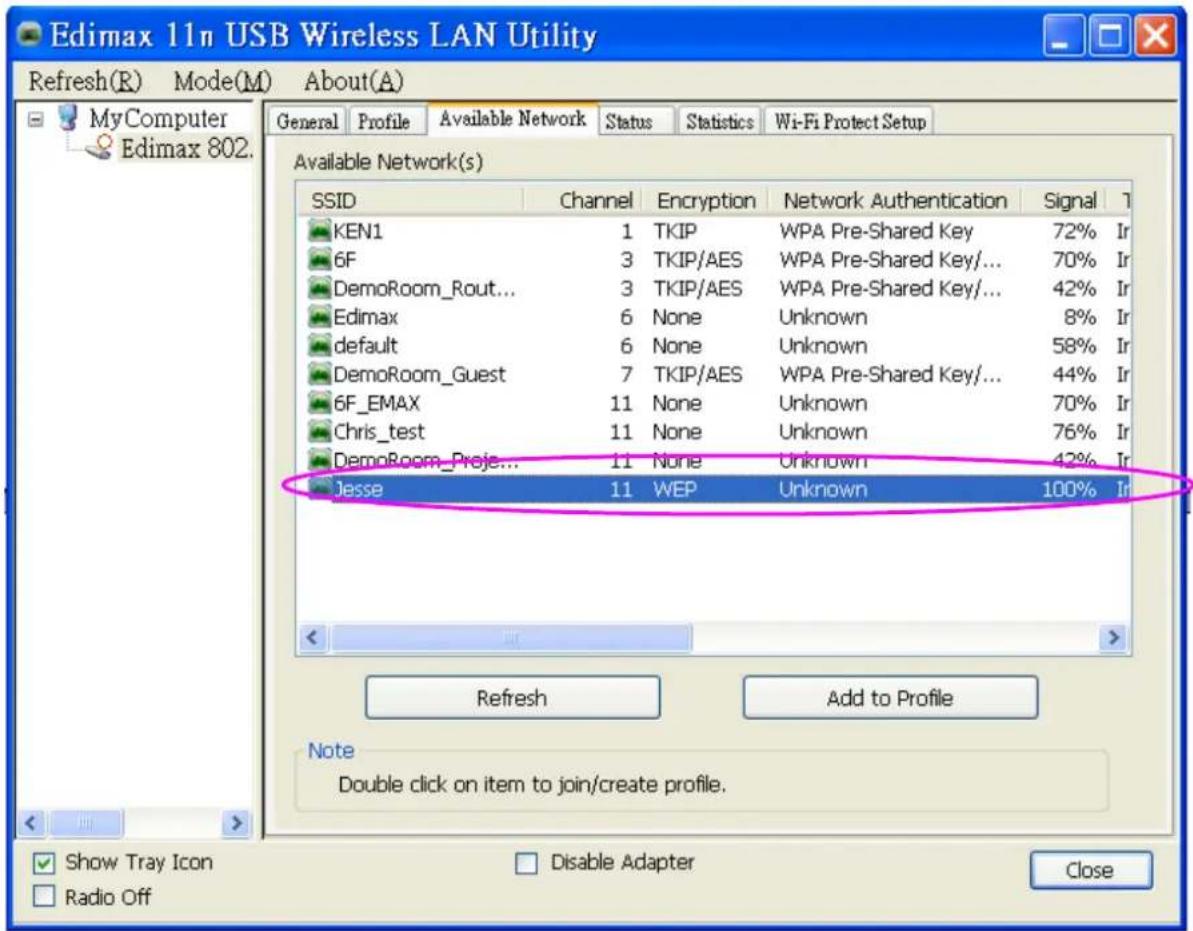Image resolution: width=1193 pixels, height=931 pixels.
Task: Select the Jesse network row
Action: pos(714,488)
